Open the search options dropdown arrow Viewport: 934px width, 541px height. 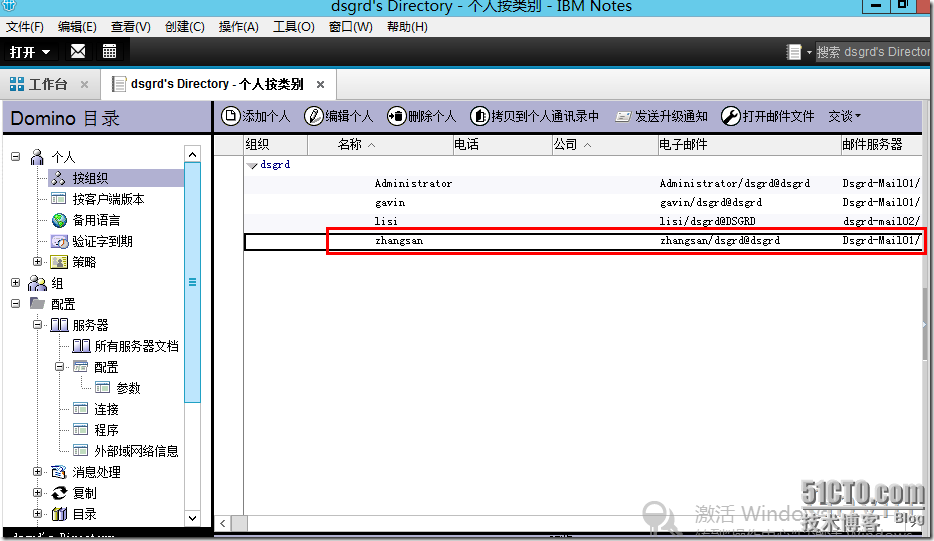coord(809,52)
